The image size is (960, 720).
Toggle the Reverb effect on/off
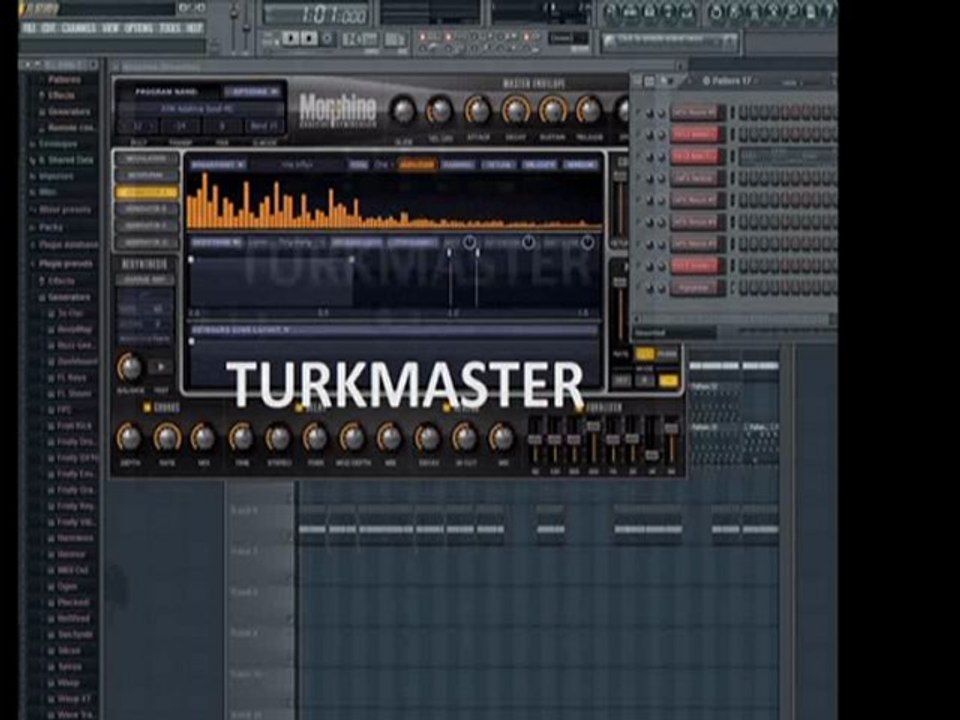(x=448, y=407)
